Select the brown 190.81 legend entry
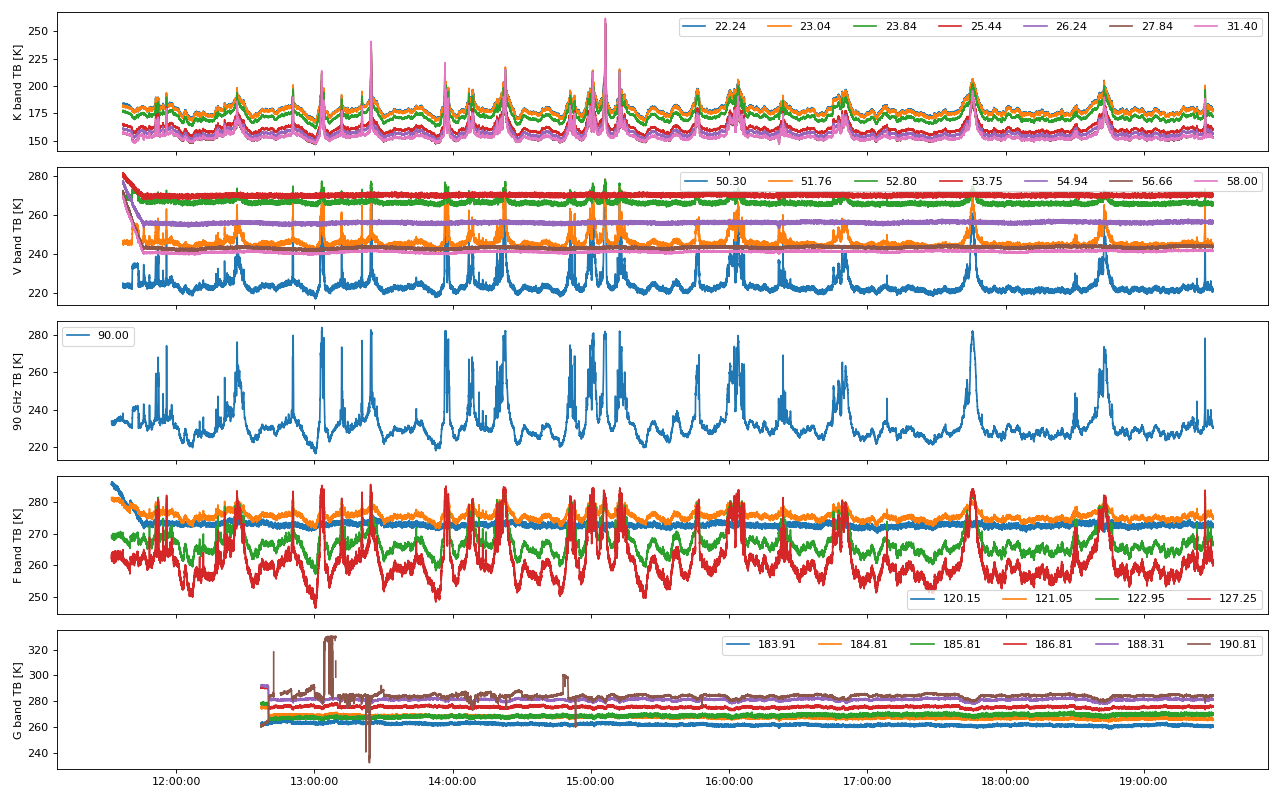 point(1237,645)
